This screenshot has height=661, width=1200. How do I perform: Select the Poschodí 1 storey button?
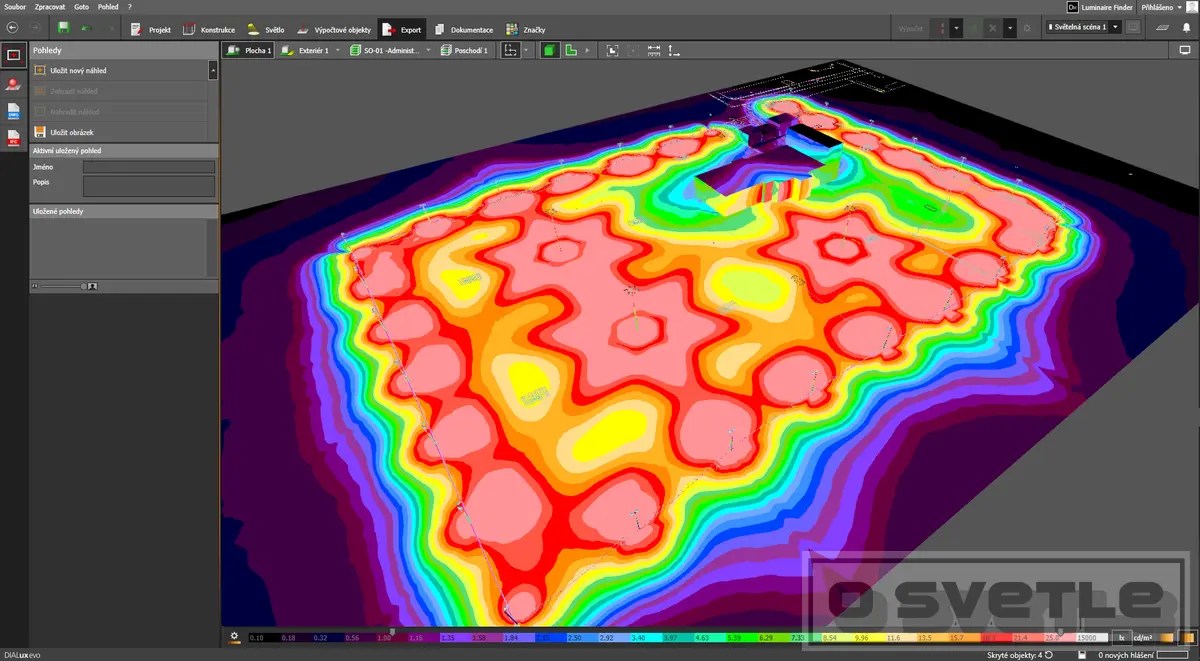pyautogui.click(x=464, y=50)
